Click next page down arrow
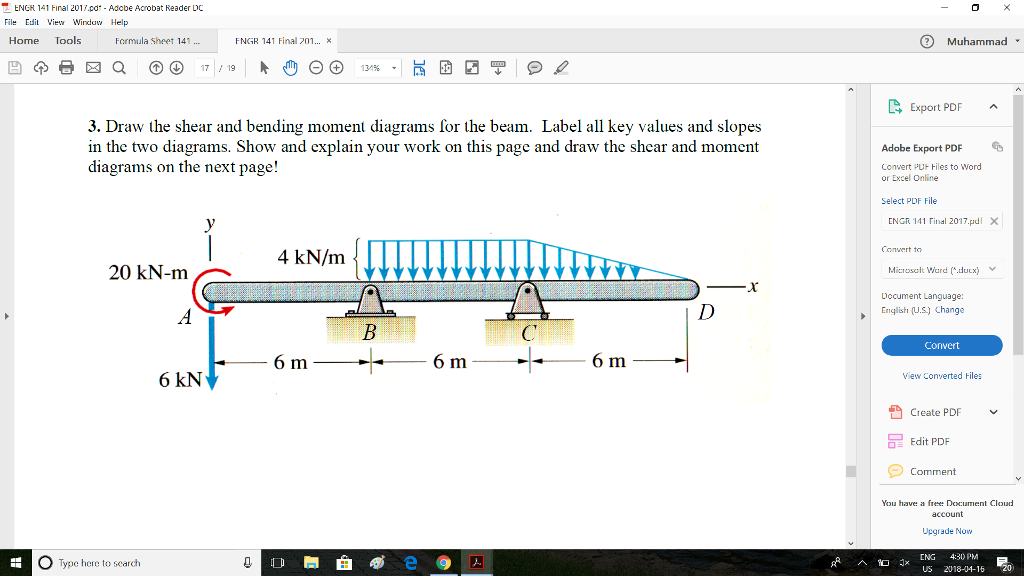Screen dimensions: 1024x576 (175, 67)
